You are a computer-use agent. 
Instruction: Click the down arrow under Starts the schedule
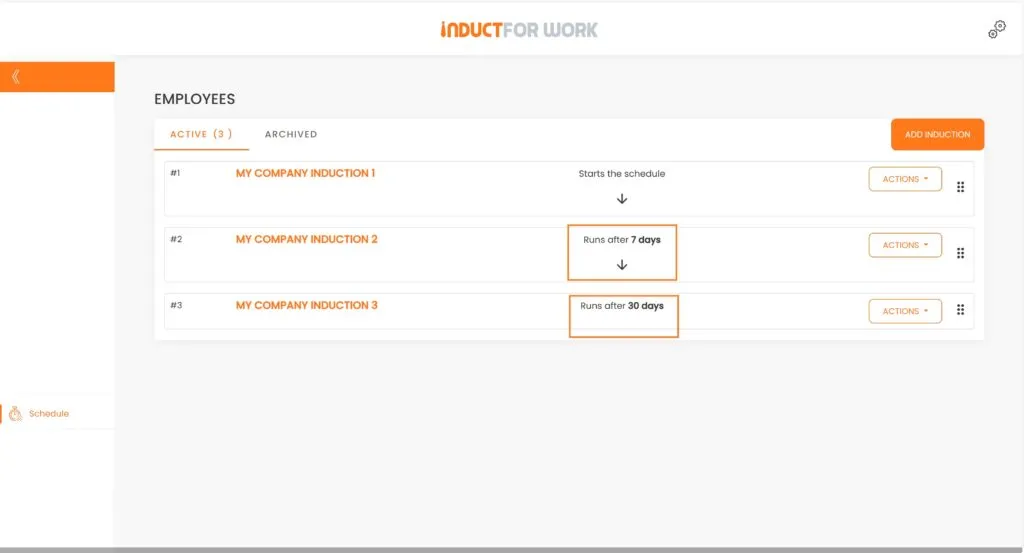[621, 199]
